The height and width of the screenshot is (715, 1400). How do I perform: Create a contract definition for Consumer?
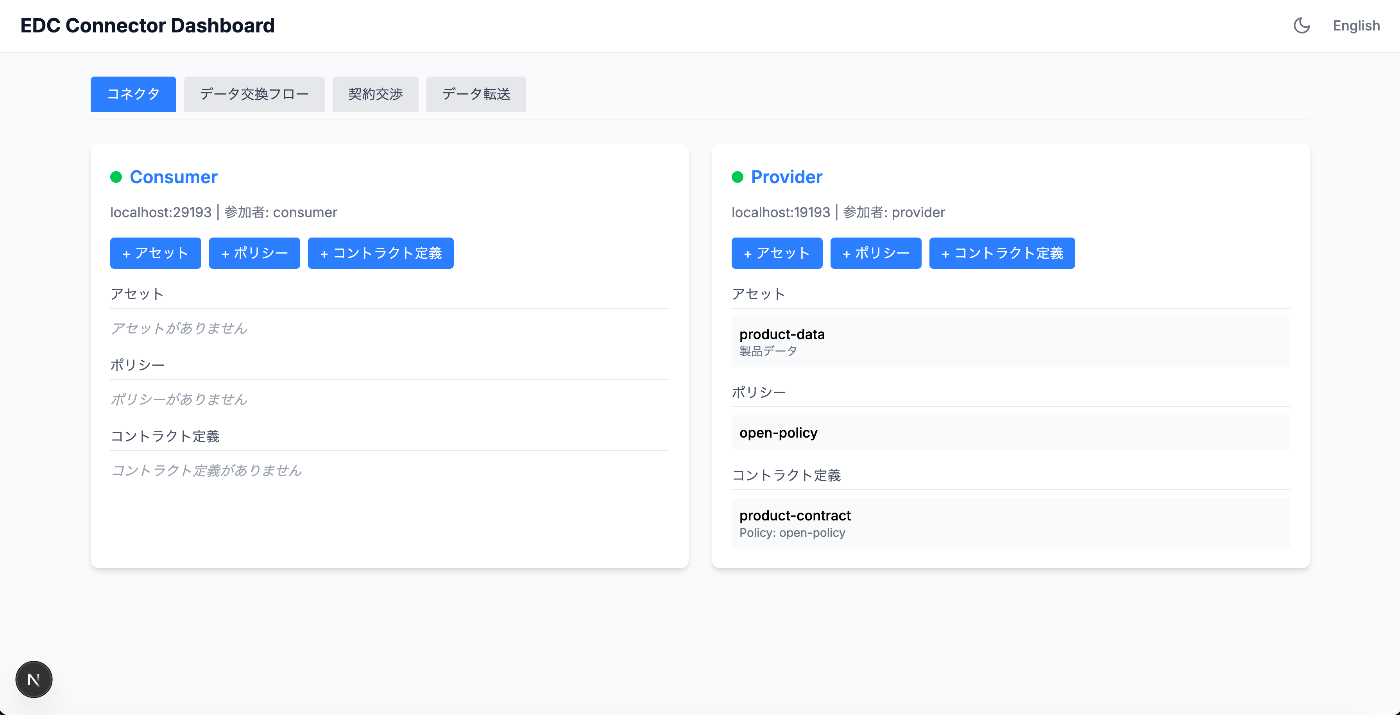point(381,253)
